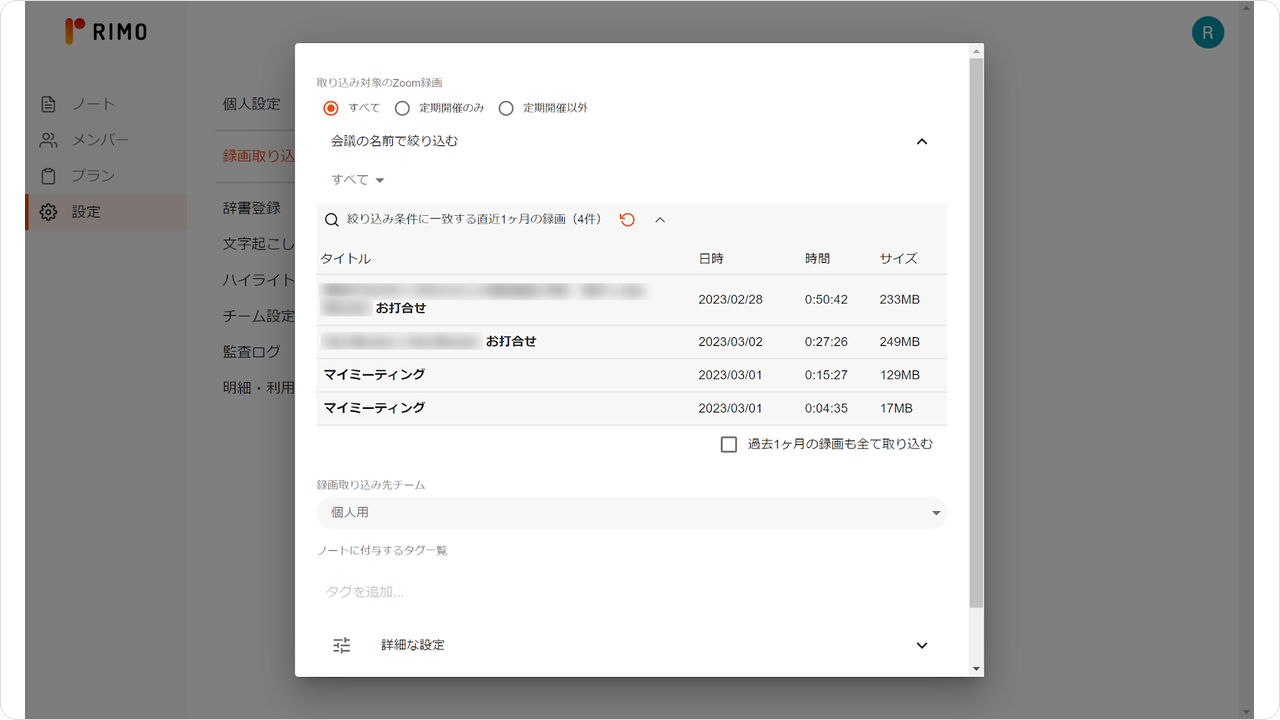The image size is (1280, 720).
Task: Open the 設定 sidebar menu item
Action: click(x=106, y=212)
